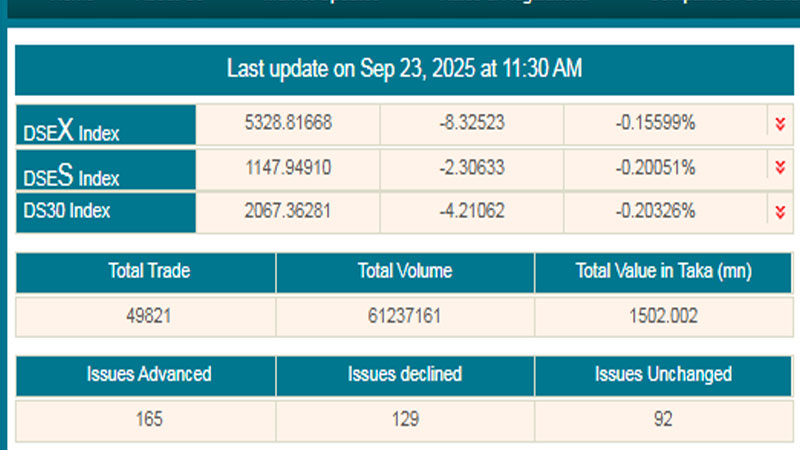Viewport: 800px width, 450px height.
Task: Select the DSEX value 5328.81668
Action: click(x=288, y=123)
